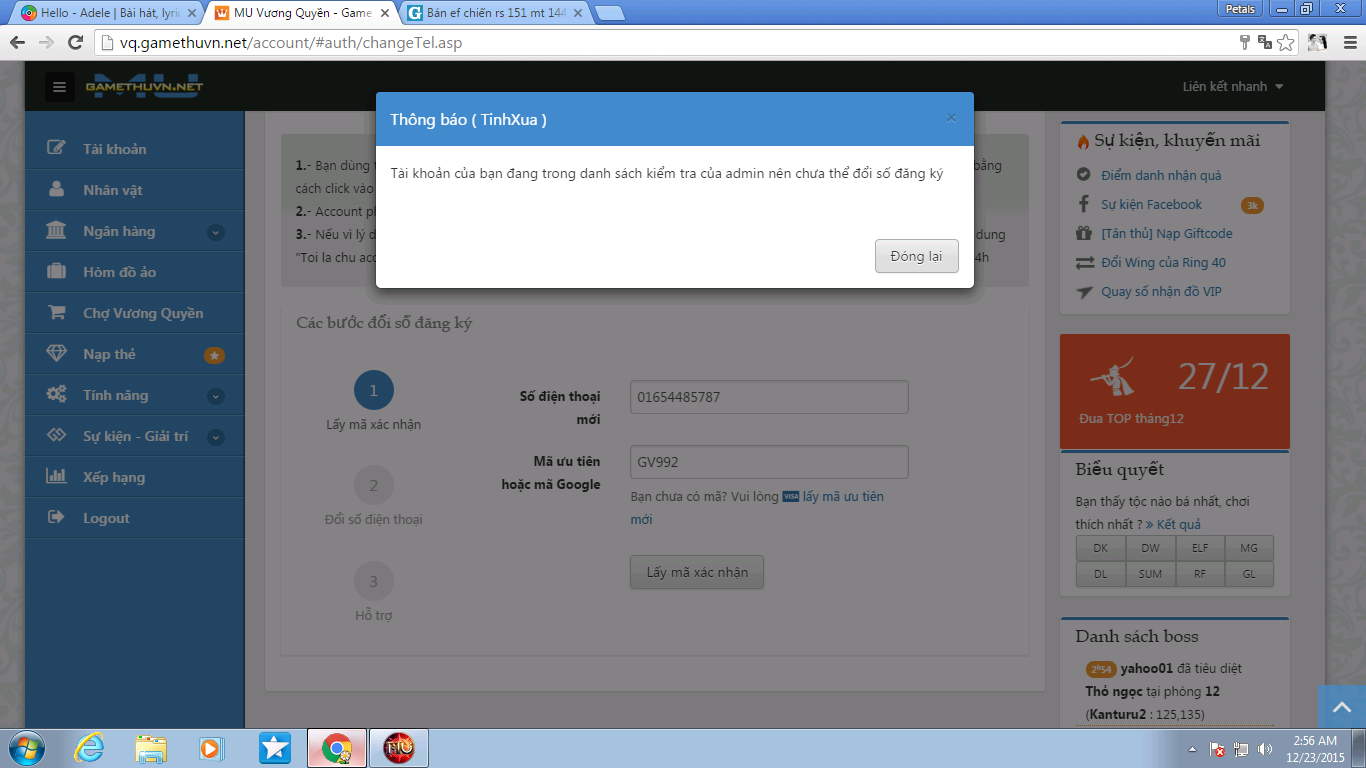The image size is (1366, 768).
Task: Click the Đóng lại button
Action: point(916,256)
